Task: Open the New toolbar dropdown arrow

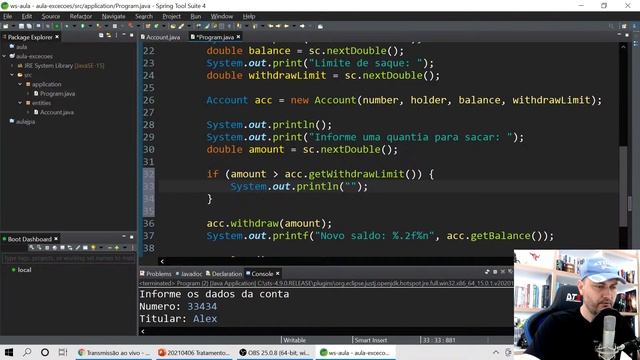Action: tap(13, 26)
